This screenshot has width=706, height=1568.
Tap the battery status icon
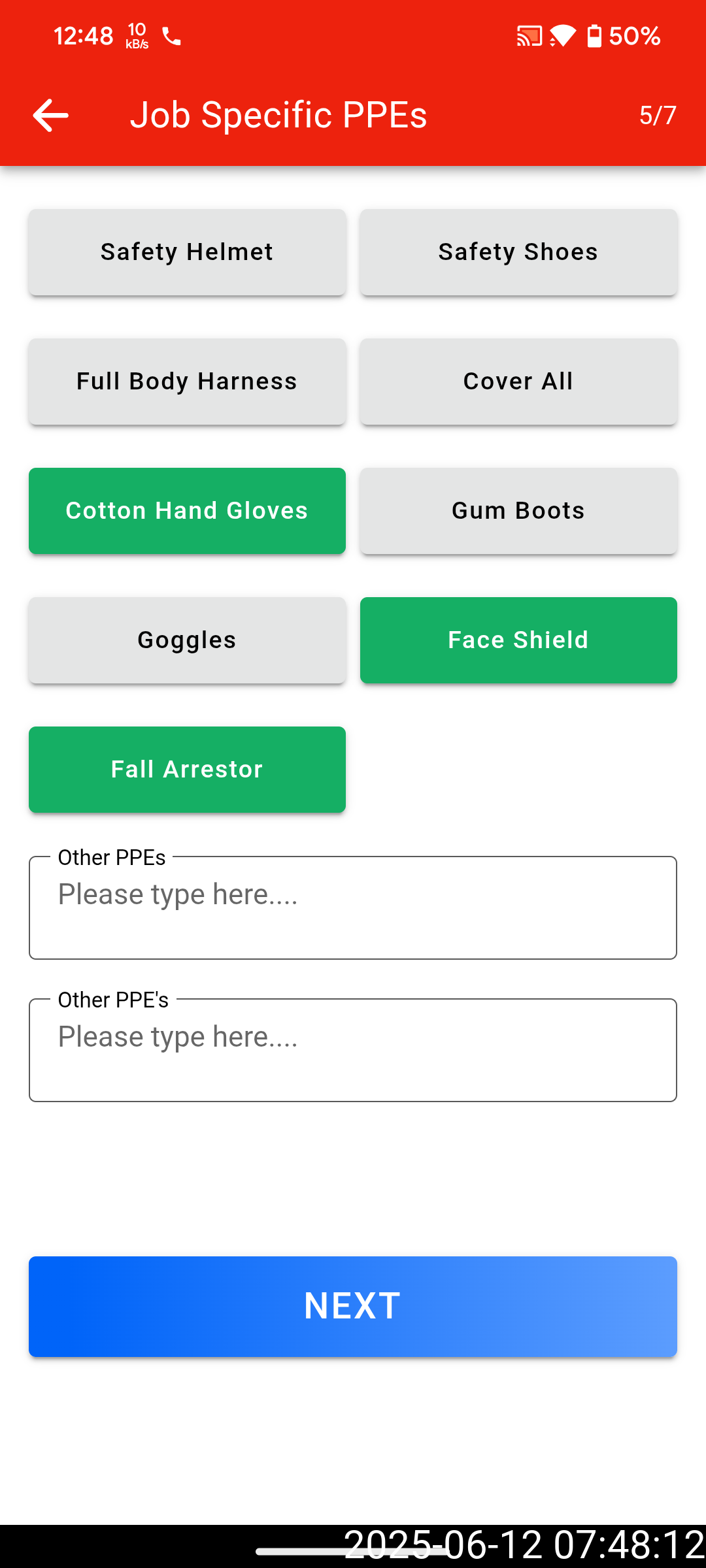tap(594, 36)
